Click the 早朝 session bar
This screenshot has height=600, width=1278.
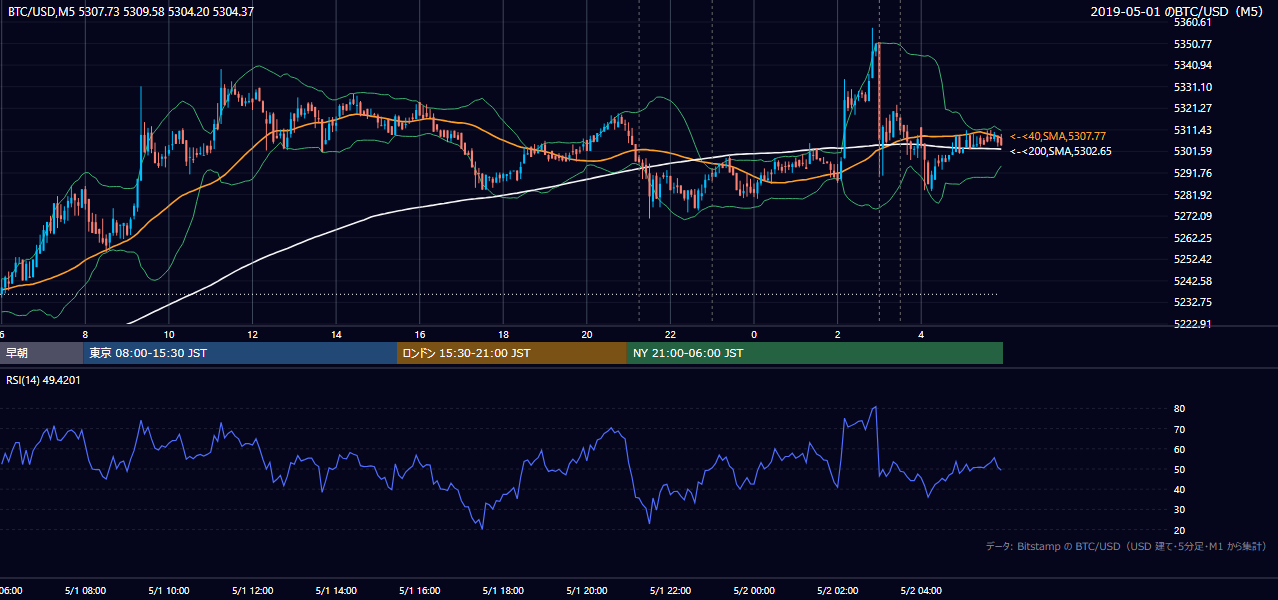click(41, 353)
